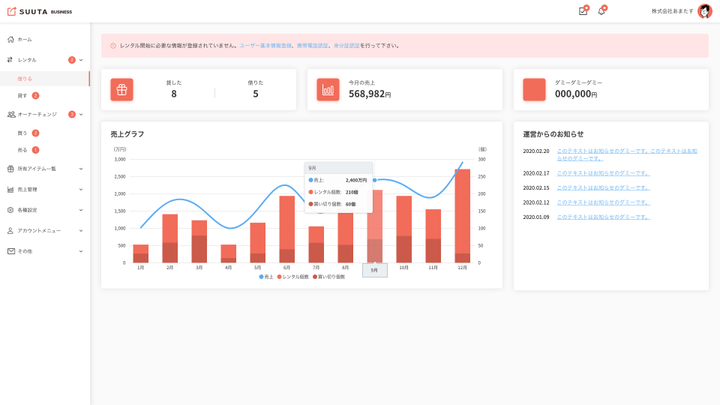This screenshot has width=720, height=405.
Task: Open the task checklist icon in header
Action: tap(583, 11)
